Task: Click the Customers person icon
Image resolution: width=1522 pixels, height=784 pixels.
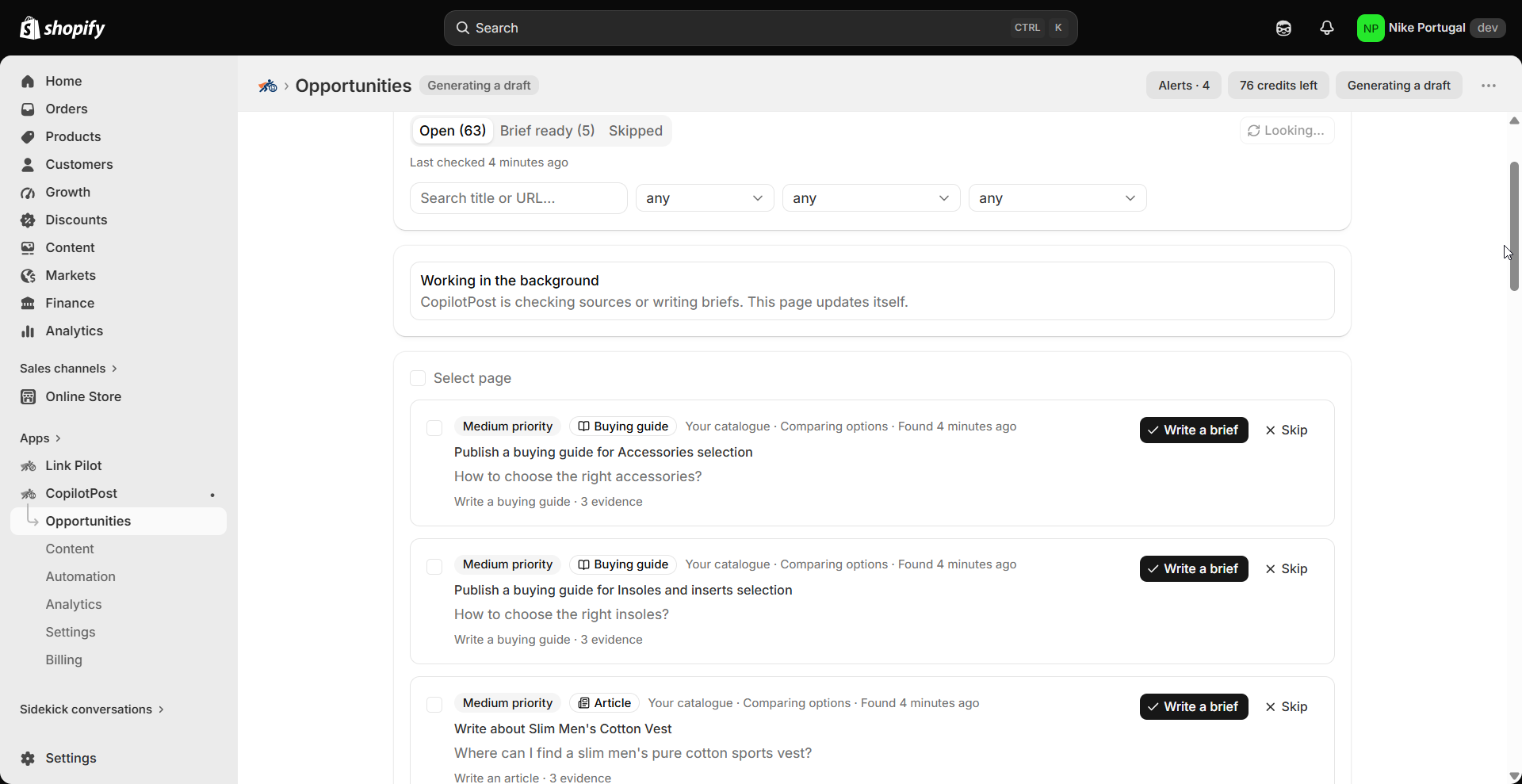Action: point(28,164)
